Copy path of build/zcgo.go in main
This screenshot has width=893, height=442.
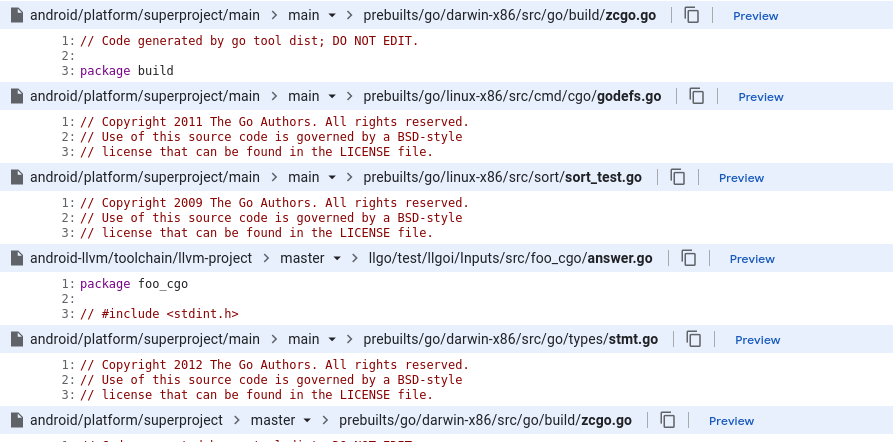tap(691, 15)
